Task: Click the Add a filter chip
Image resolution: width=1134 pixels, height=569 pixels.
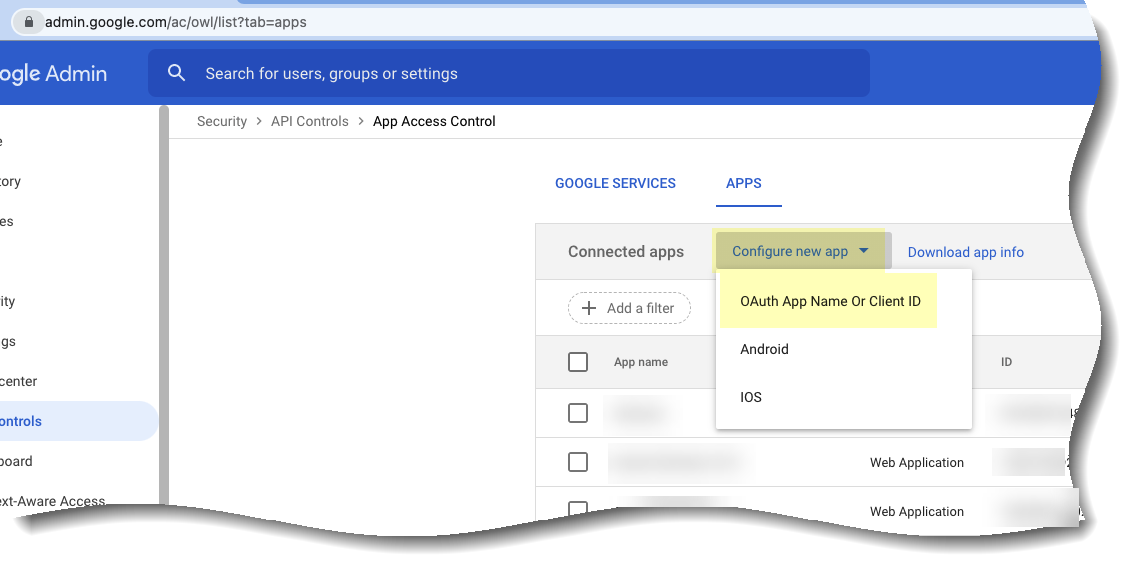Action: (630, 308)
